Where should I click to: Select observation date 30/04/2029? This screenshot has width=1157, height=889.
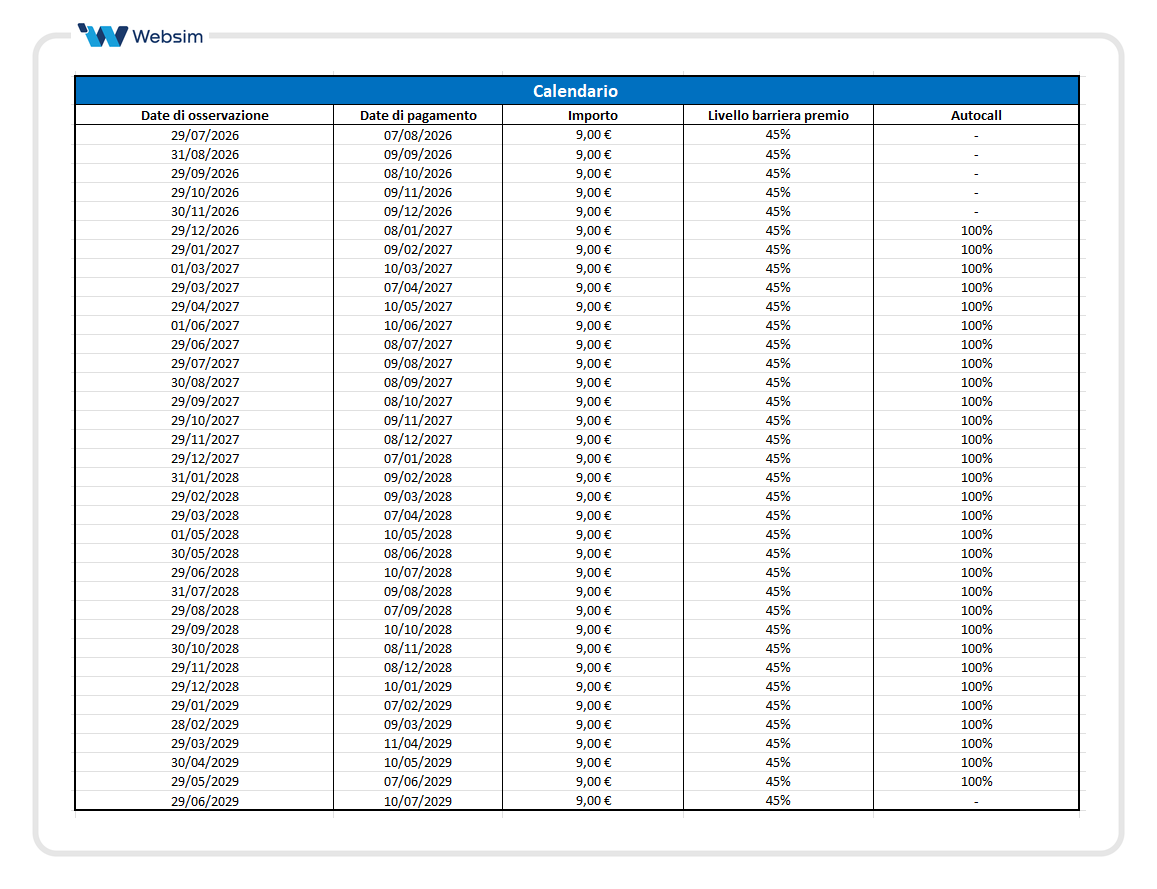click(204, 762)
